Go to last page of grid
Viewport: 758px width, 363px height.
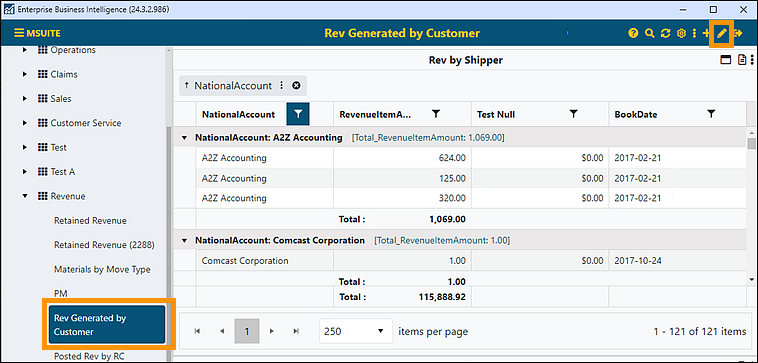[296, 332]
